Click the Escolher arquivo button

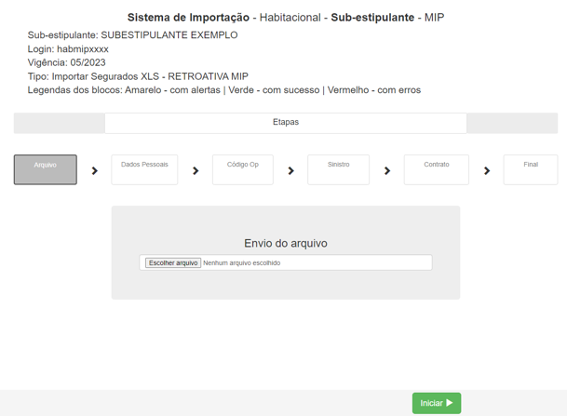click(x=173, y=263)
